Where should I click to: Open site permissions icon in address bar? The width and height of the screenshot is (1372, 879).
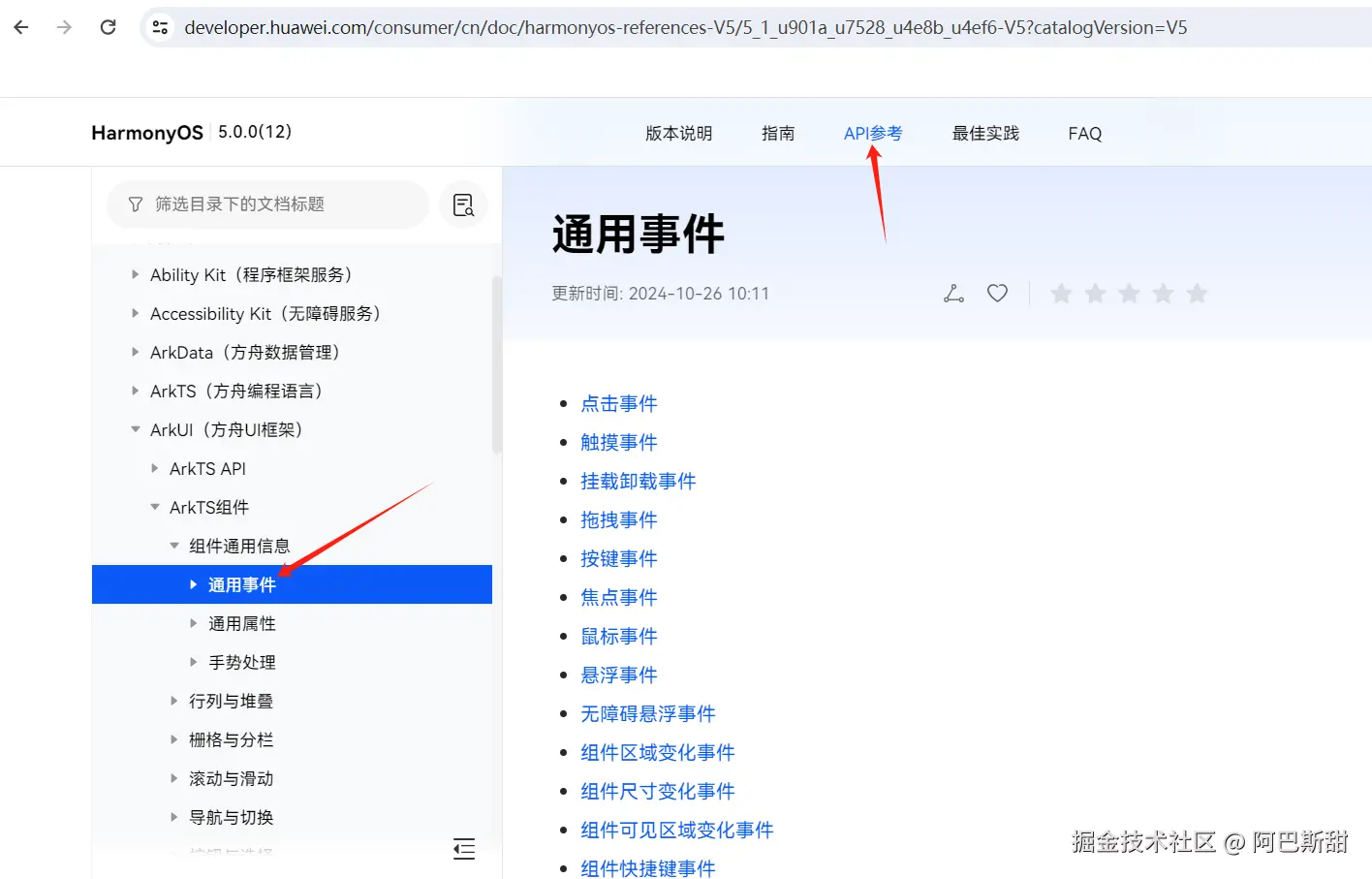(x=160, y=27)
